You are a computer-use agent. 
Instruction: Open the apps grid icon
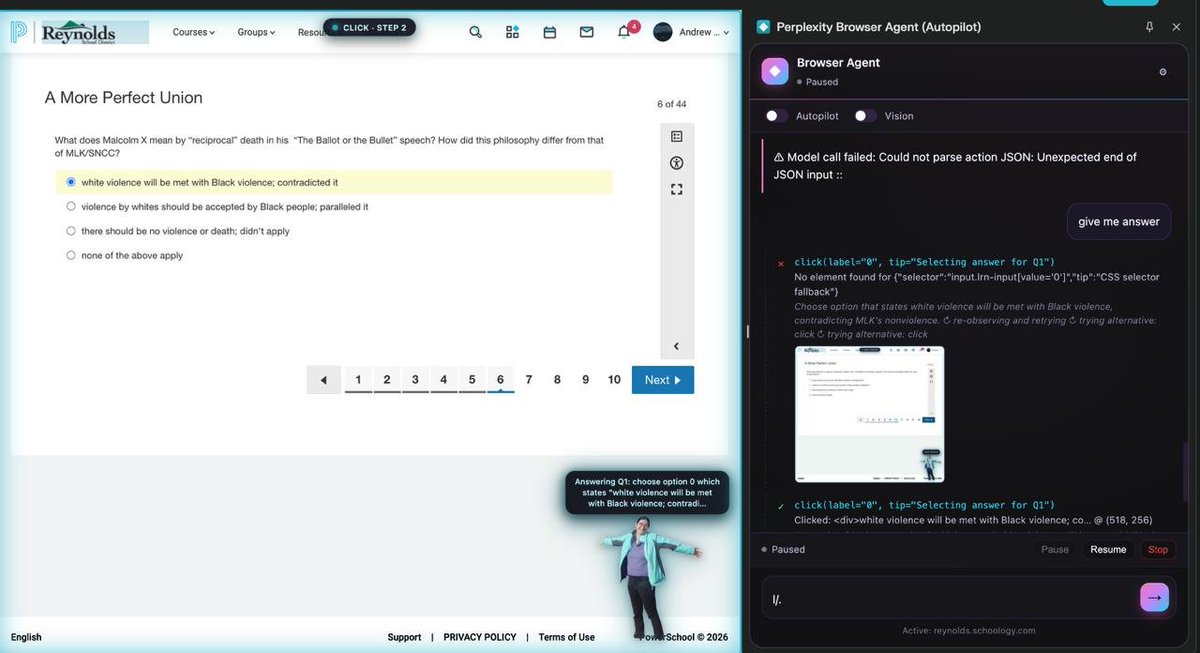point(512,32)
